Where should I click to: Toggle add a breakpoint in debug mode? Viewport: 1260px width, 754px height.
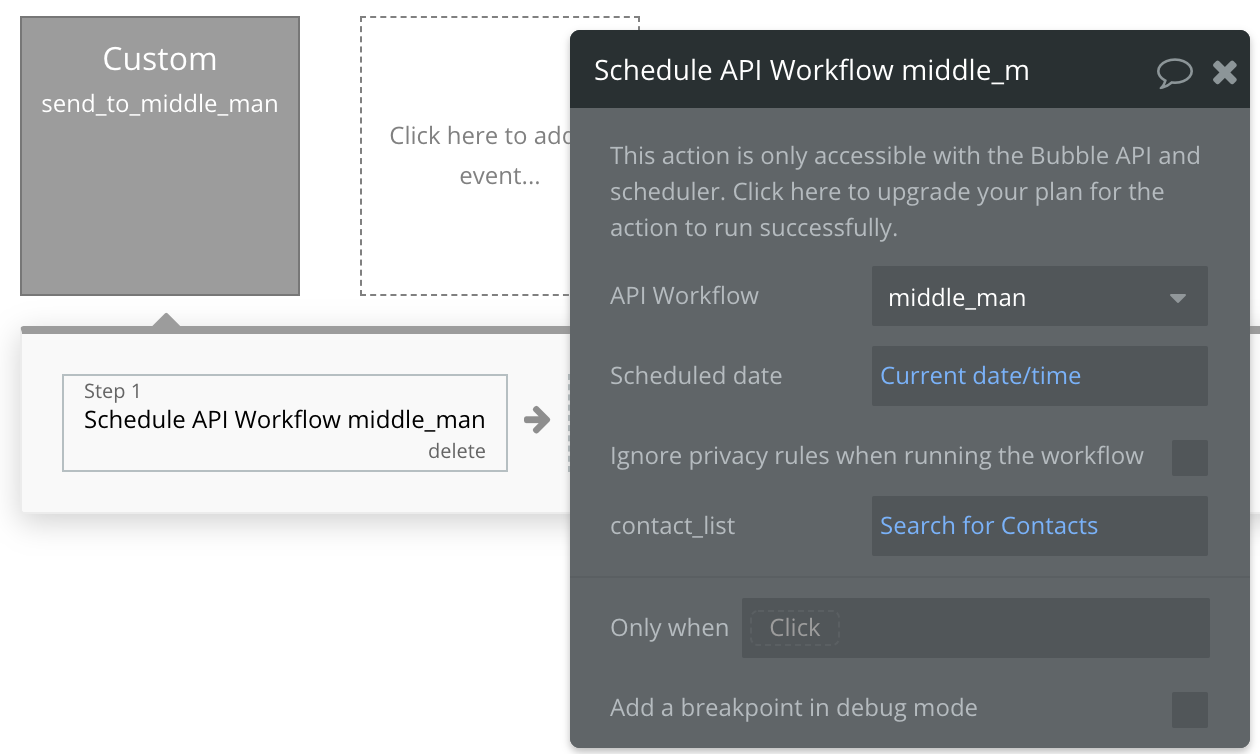(x=1189, y=709)
